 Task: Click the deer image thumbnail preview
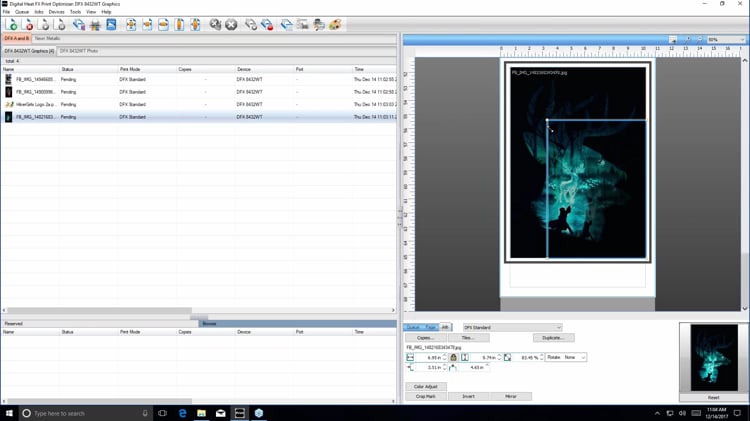coord(714,358)
